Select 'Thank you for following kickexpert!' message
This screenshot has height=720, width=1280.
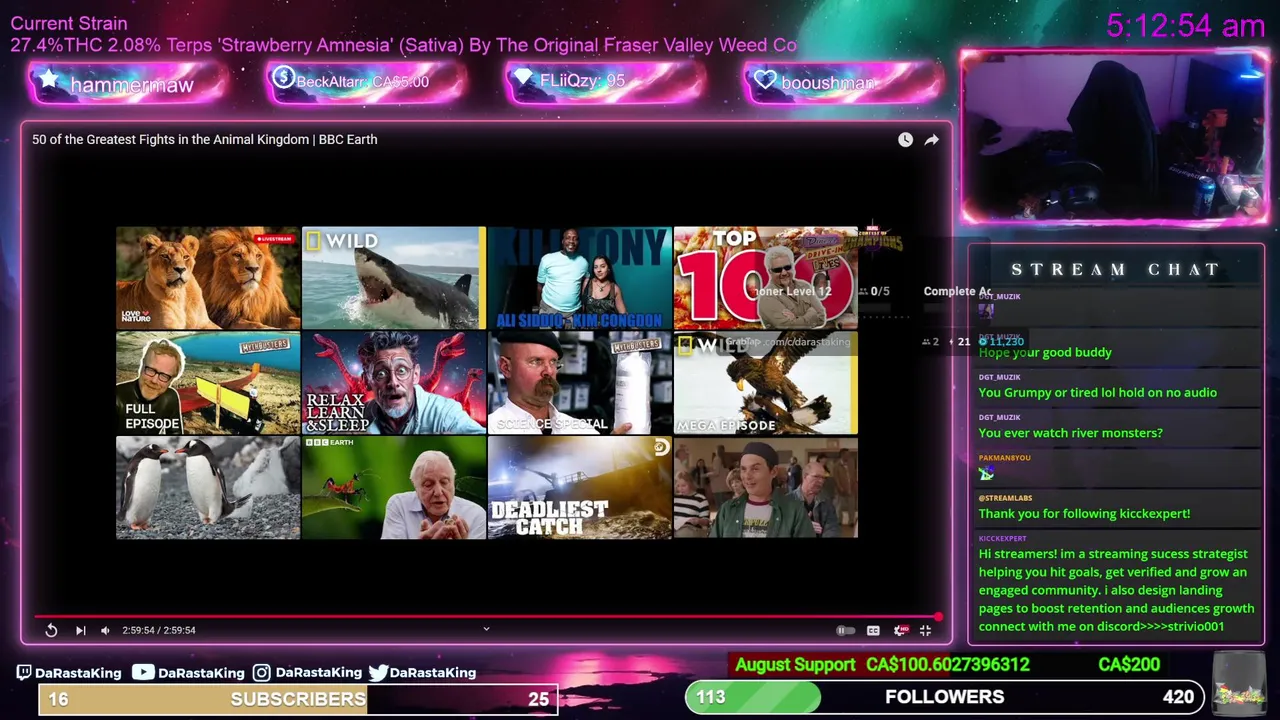[1084, 513]
